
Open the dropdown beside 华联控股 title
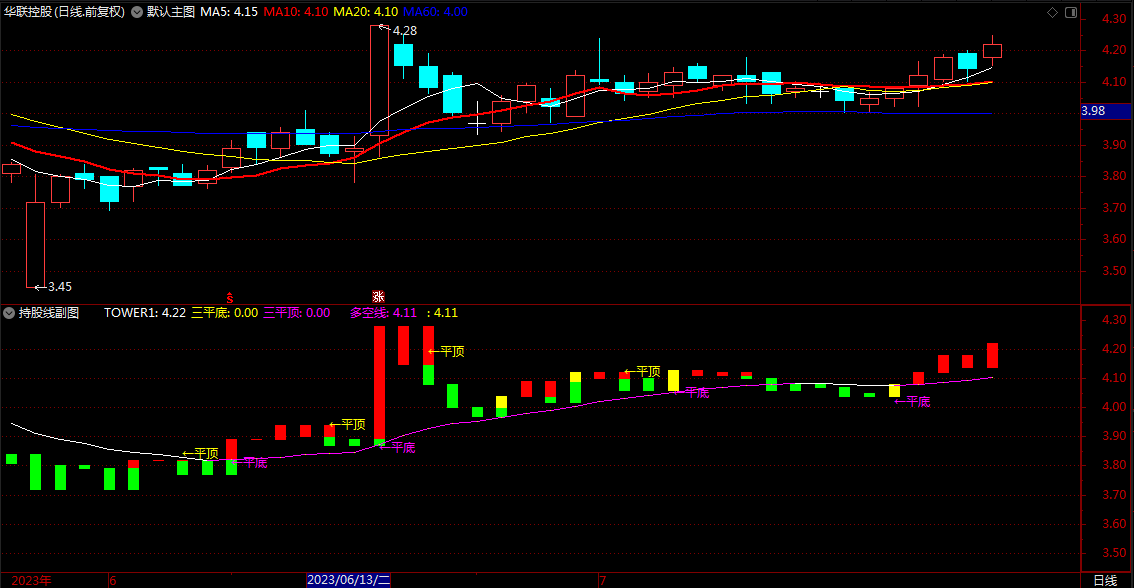pyautogui.click(x=137, y=12)
